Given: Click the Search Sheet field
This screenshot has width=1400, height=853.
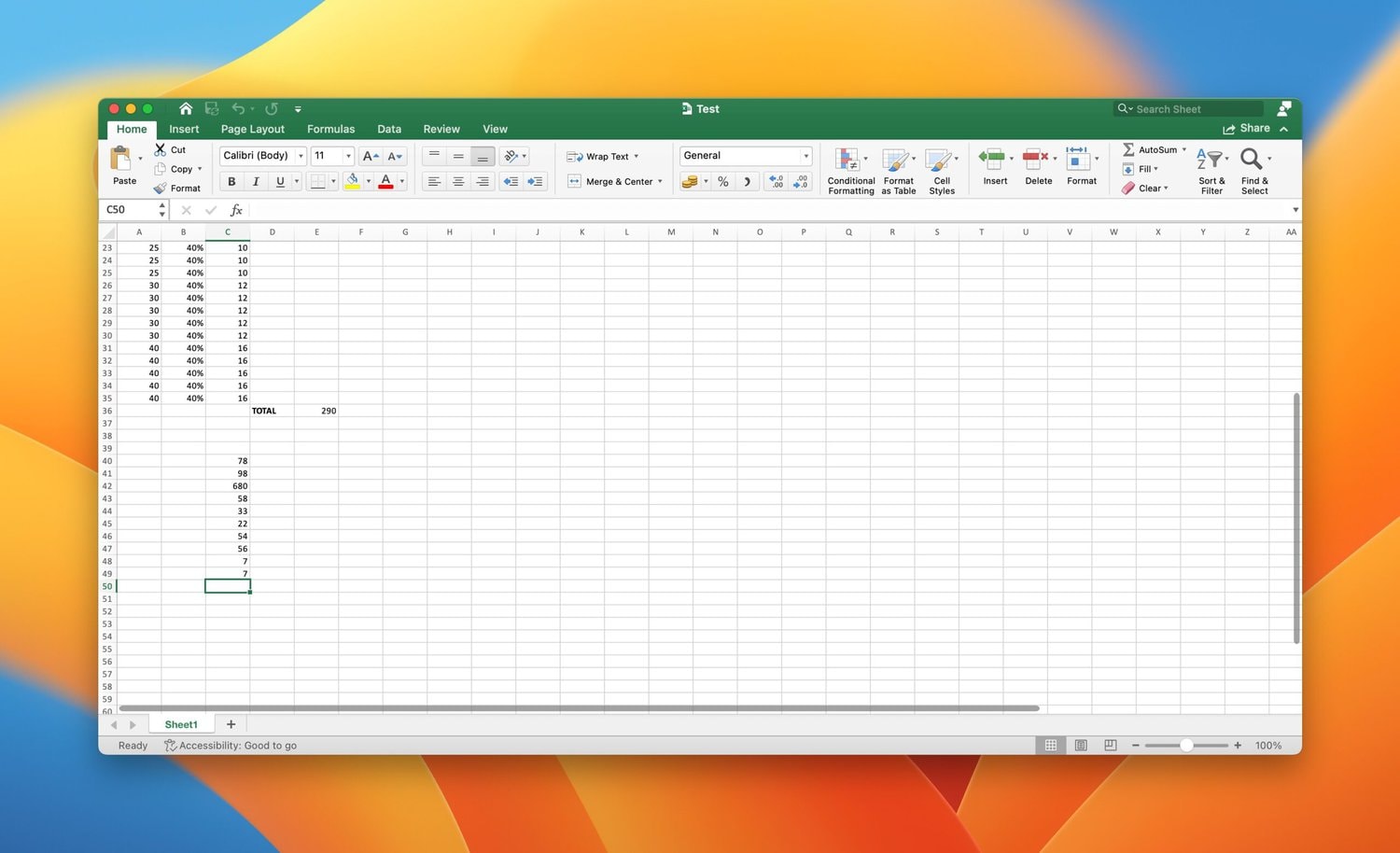Looking at the screenshot, I should [x=1185, y=109].
